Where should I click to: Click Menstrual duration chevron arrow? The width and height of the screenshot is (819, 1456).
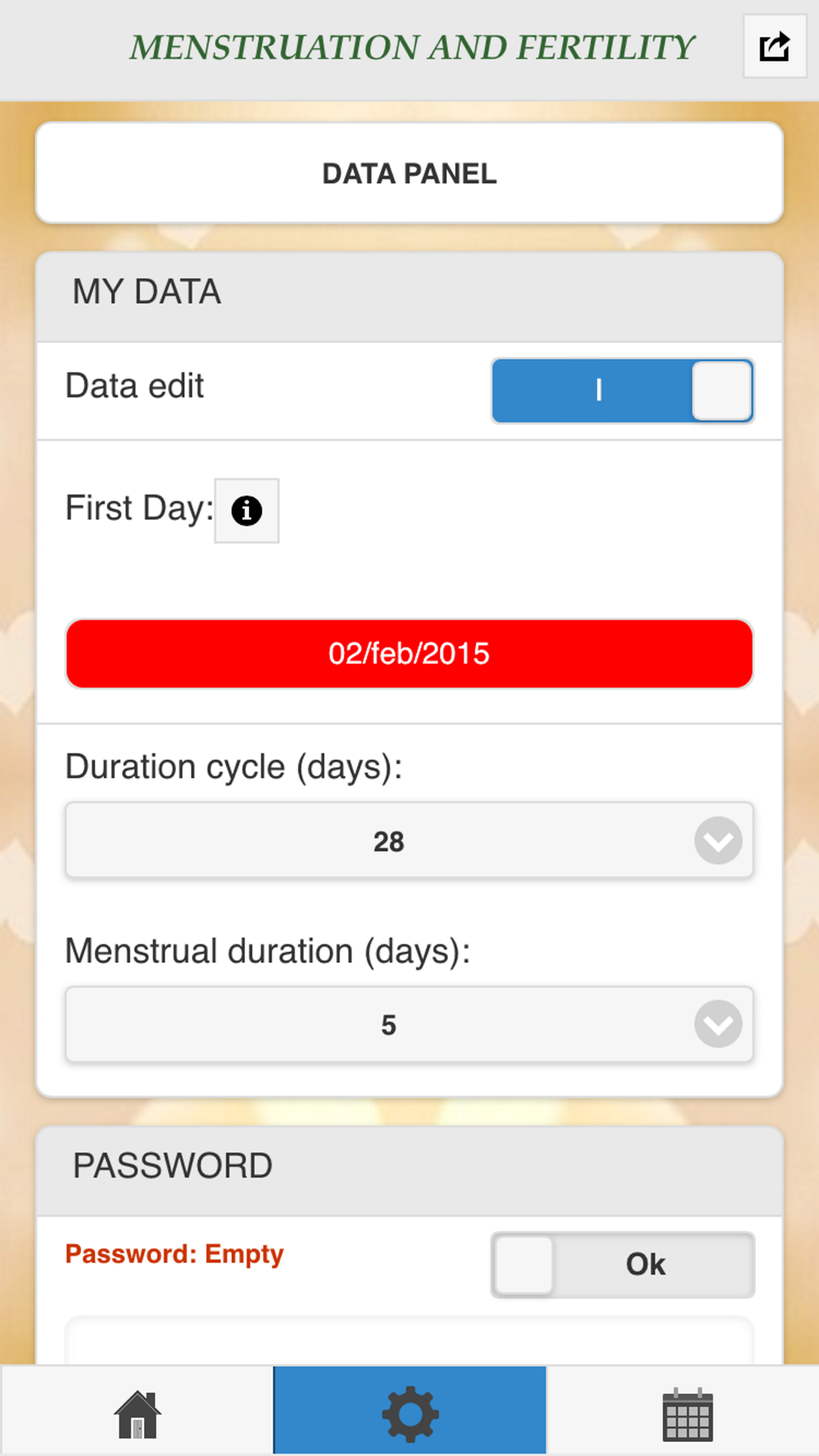718,1024
